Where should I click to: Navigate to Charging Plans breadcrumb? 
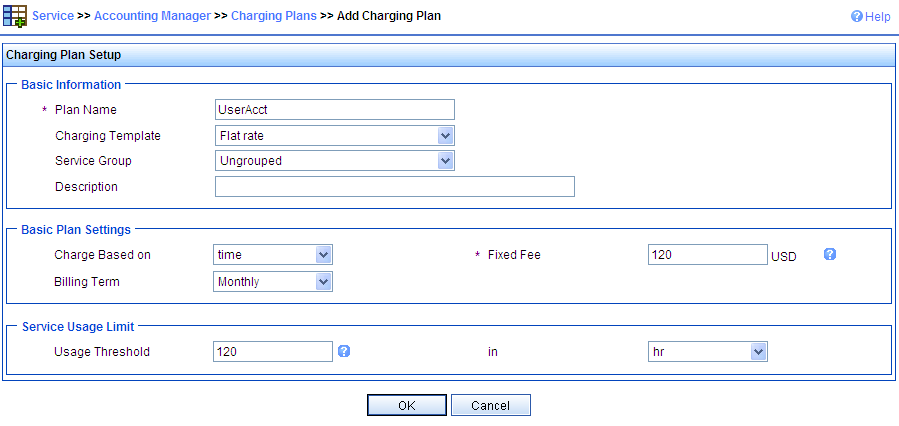[x=273, y=16]
